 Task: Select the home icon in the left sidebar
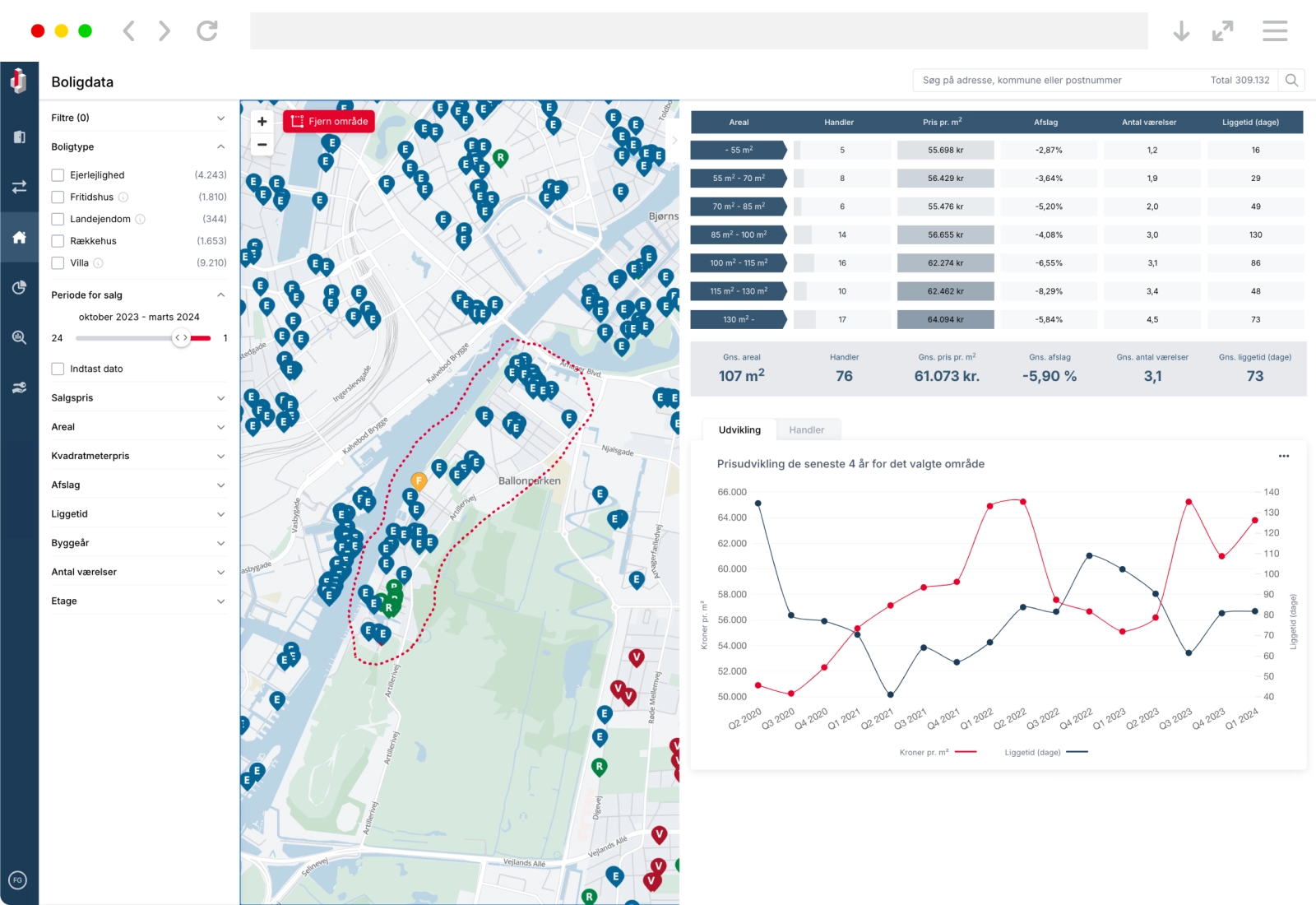pyautogui.click(x=19, y=237)
